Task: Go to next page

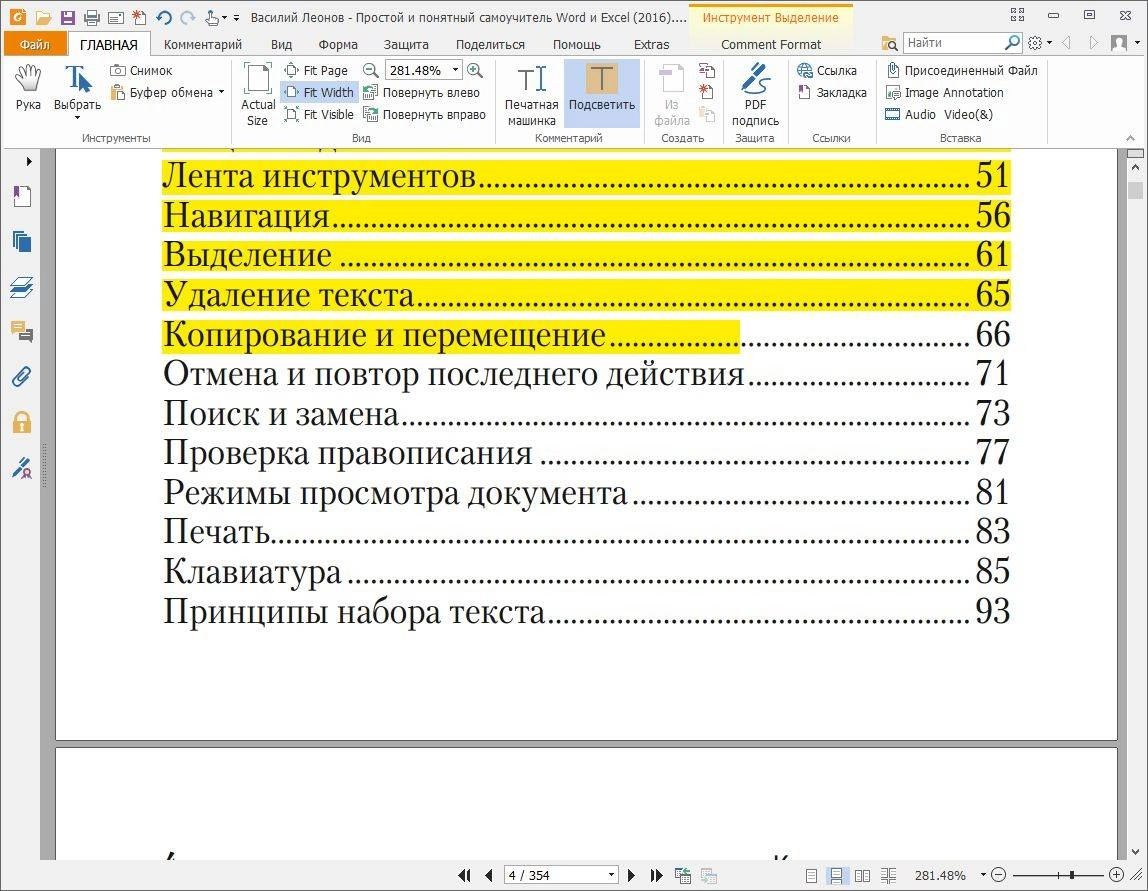Action: pos(631,875)
